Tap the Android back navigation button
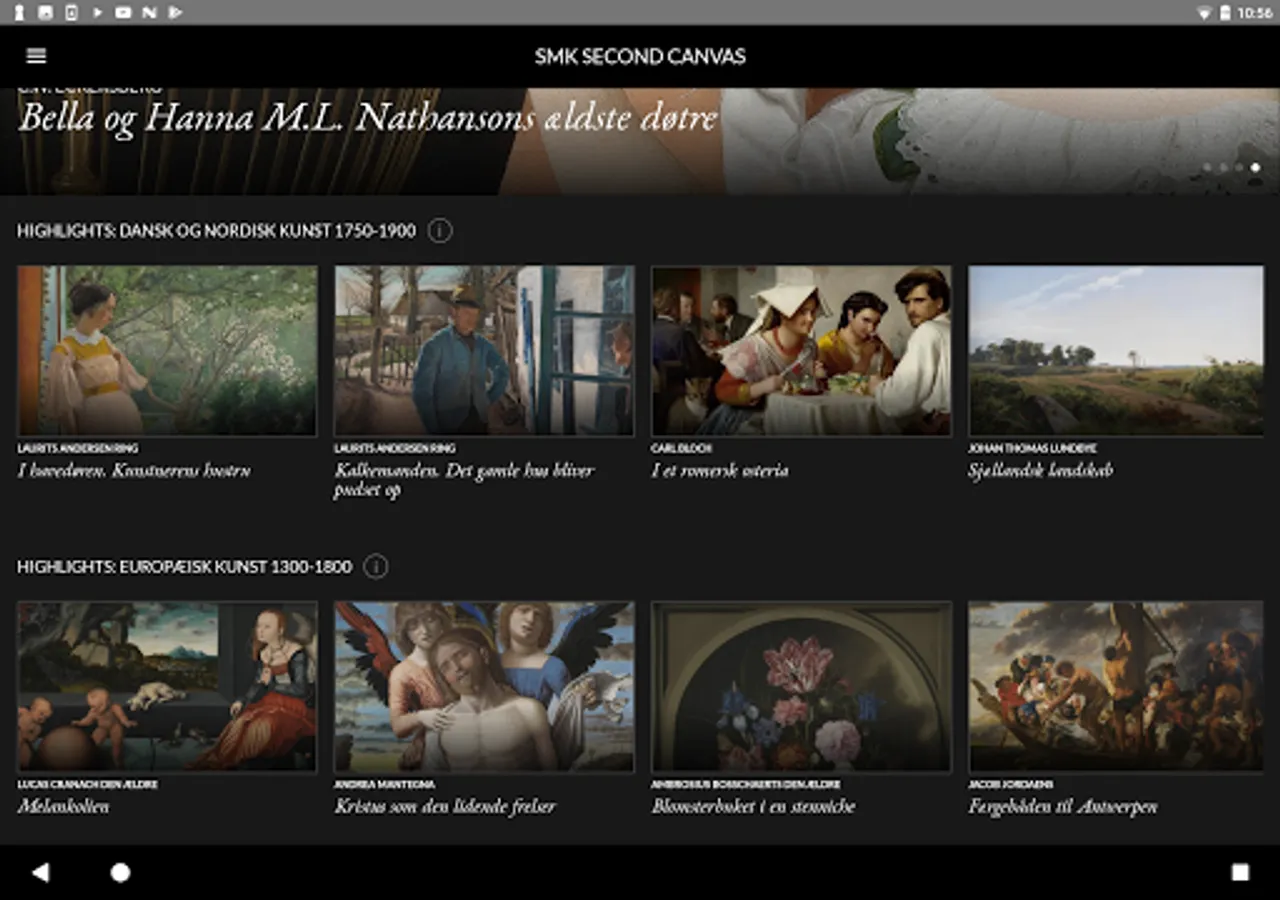This screenshot has width=1280, height=900. point(40,872)
